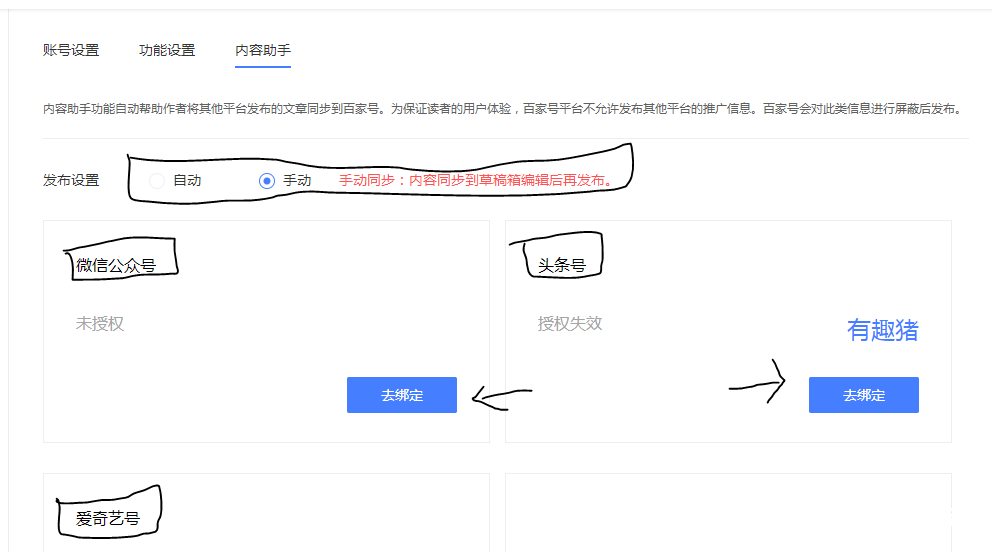Click 去绑定 in the 头条号 card
The width and height of the screenshot is (992, 552).
point(864,395)
